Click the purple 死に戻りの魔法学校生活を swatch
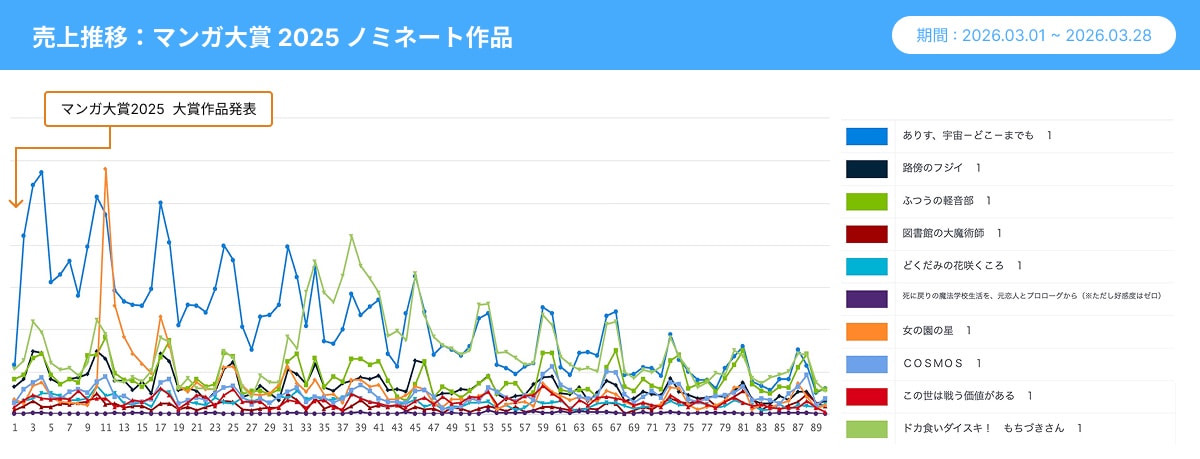This screenshot has height=459, width=1200. [866, 298]
